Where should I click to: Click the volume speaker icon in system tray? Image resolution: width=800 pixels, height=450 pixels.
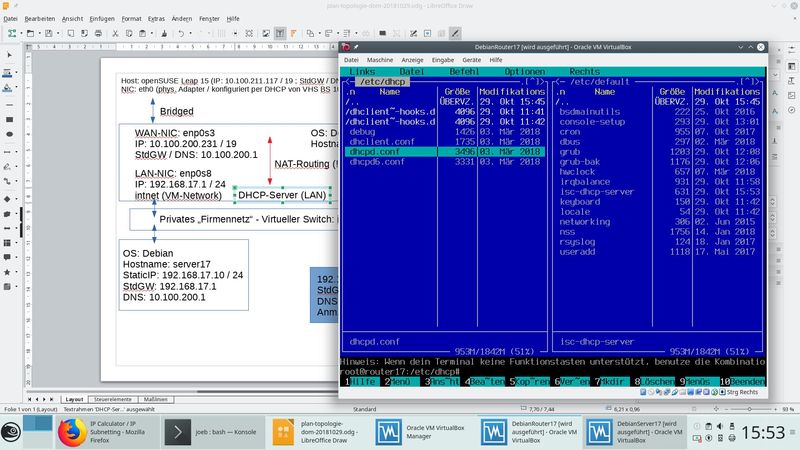720,426
